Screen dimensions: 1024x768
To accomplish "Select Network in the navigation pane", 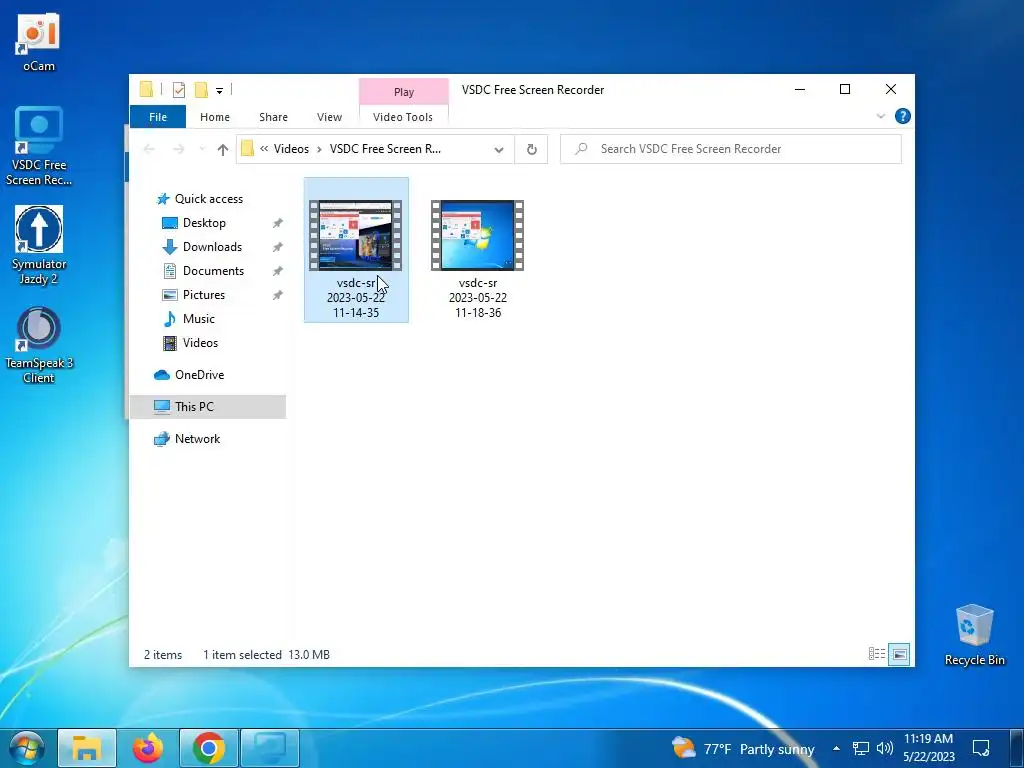I will pos(197,439).
